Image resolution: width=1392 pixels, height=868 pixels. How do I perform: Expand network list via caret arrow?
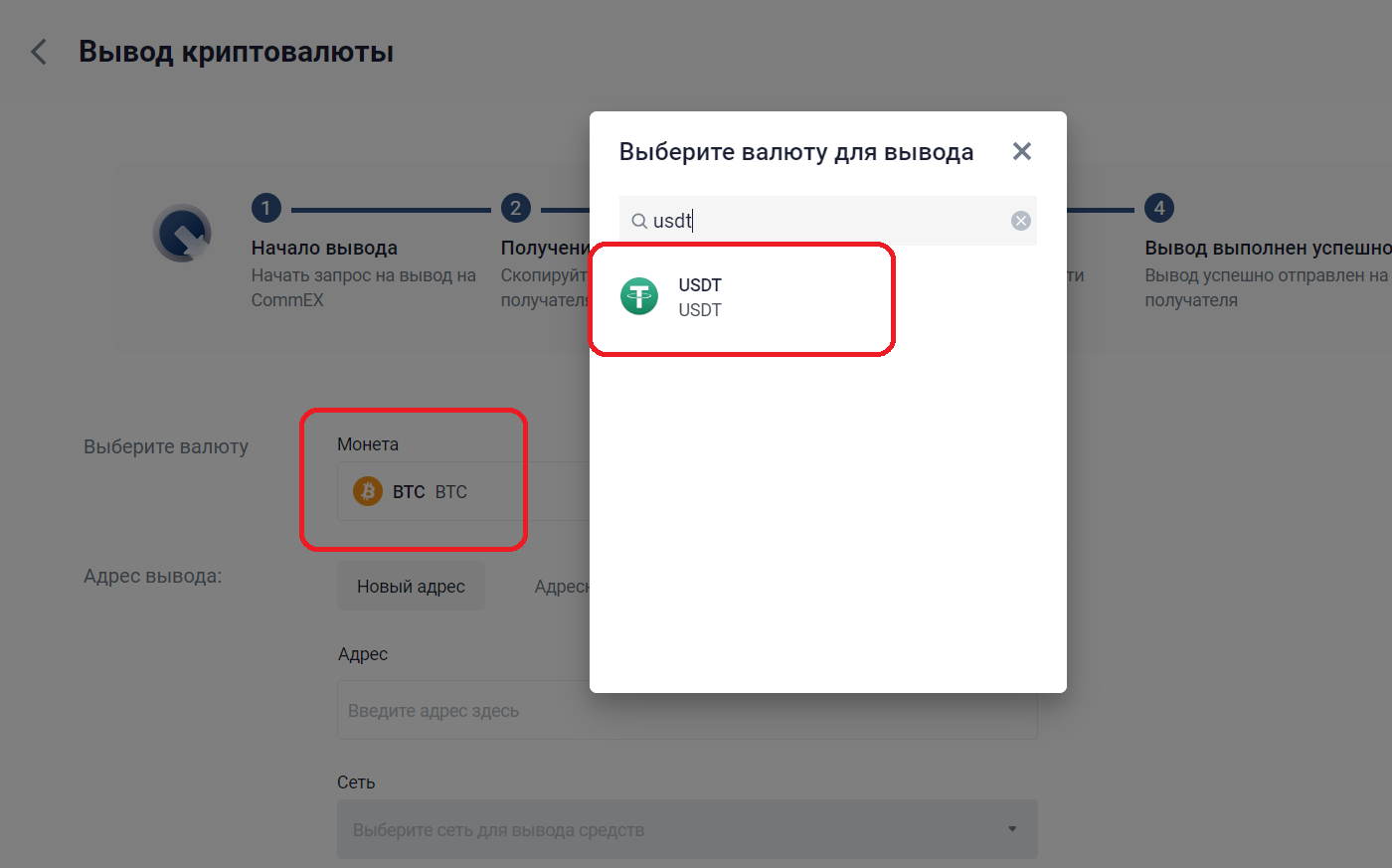coord(1012,829)
